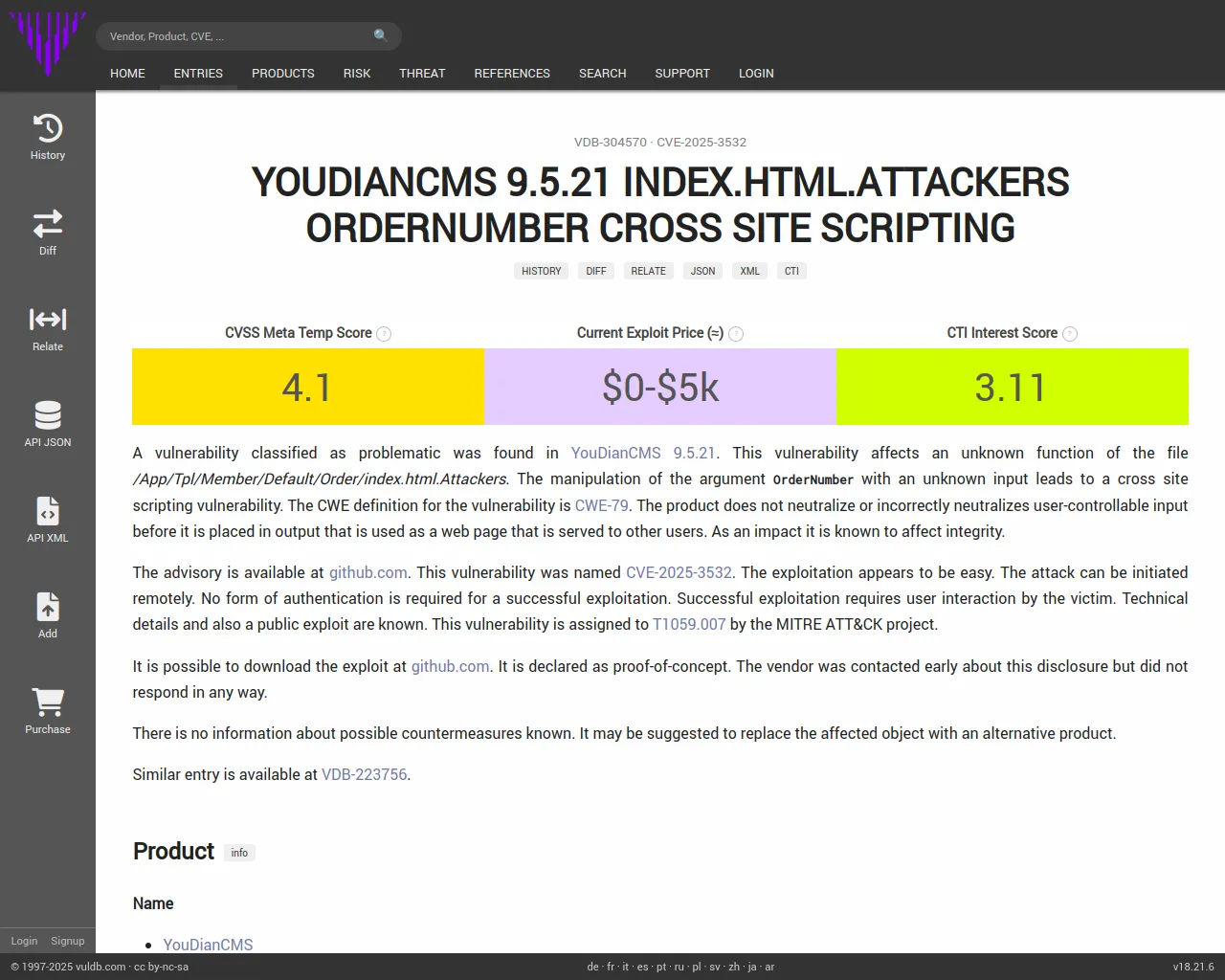Click the DIFF tag button under title
Viewport: 1225px width, 980px height.
(x=596, y=271)
